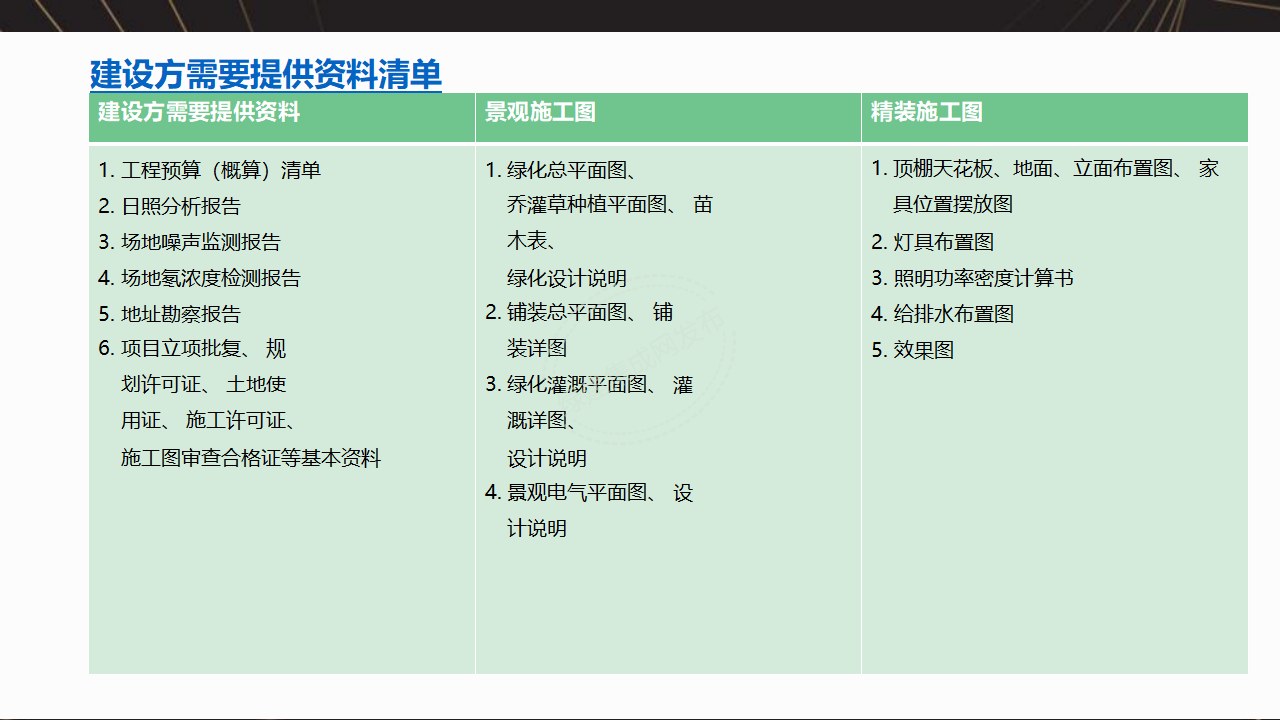The height and width of the screenshot is (720, 1280).
Task: Select the 建设方需要提供资料 column header
Action: point(282,117)
